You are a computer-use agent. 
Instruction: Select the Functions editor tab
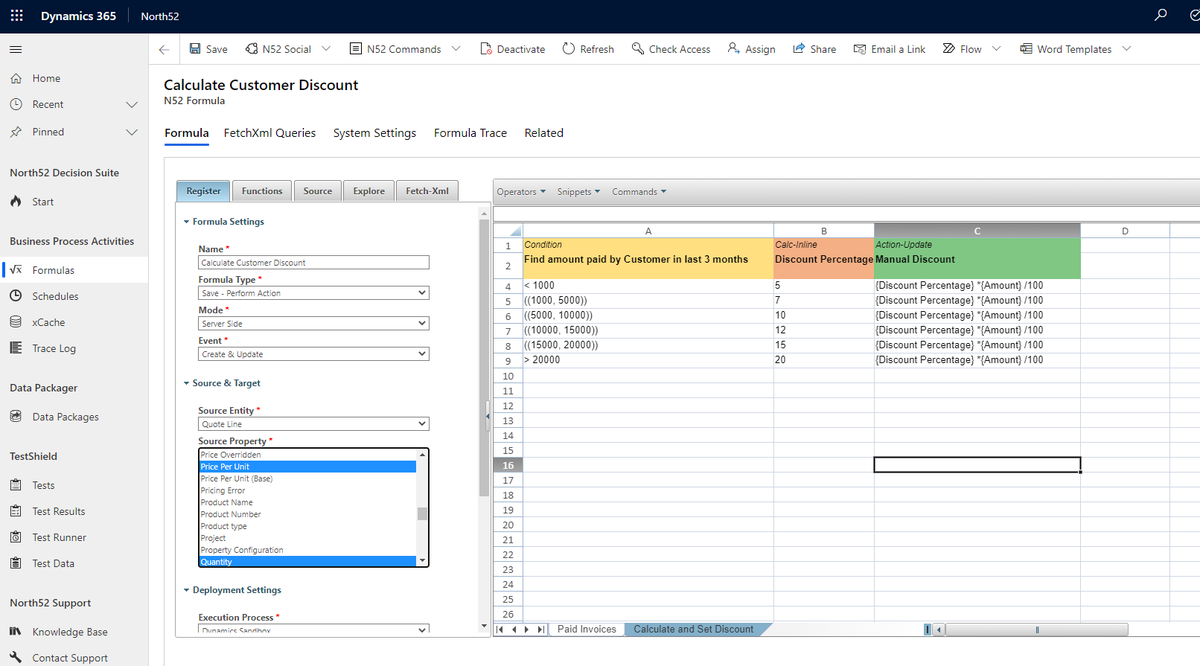[x=262, y=191]
